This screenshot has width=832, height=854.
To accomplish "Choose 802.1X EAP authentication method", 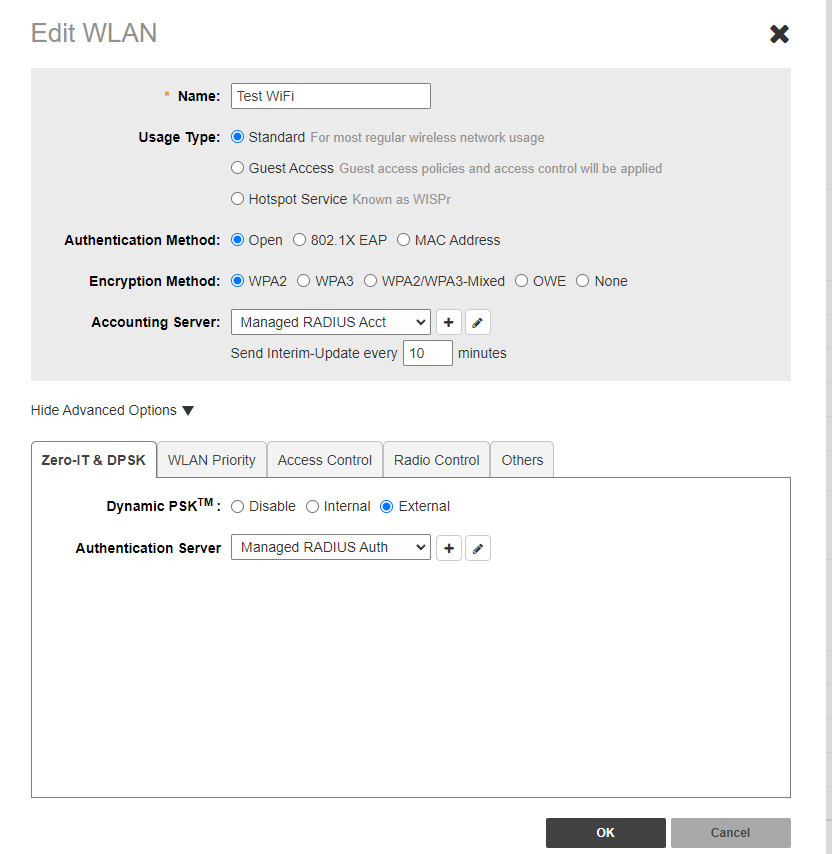I will pos(299,240).
